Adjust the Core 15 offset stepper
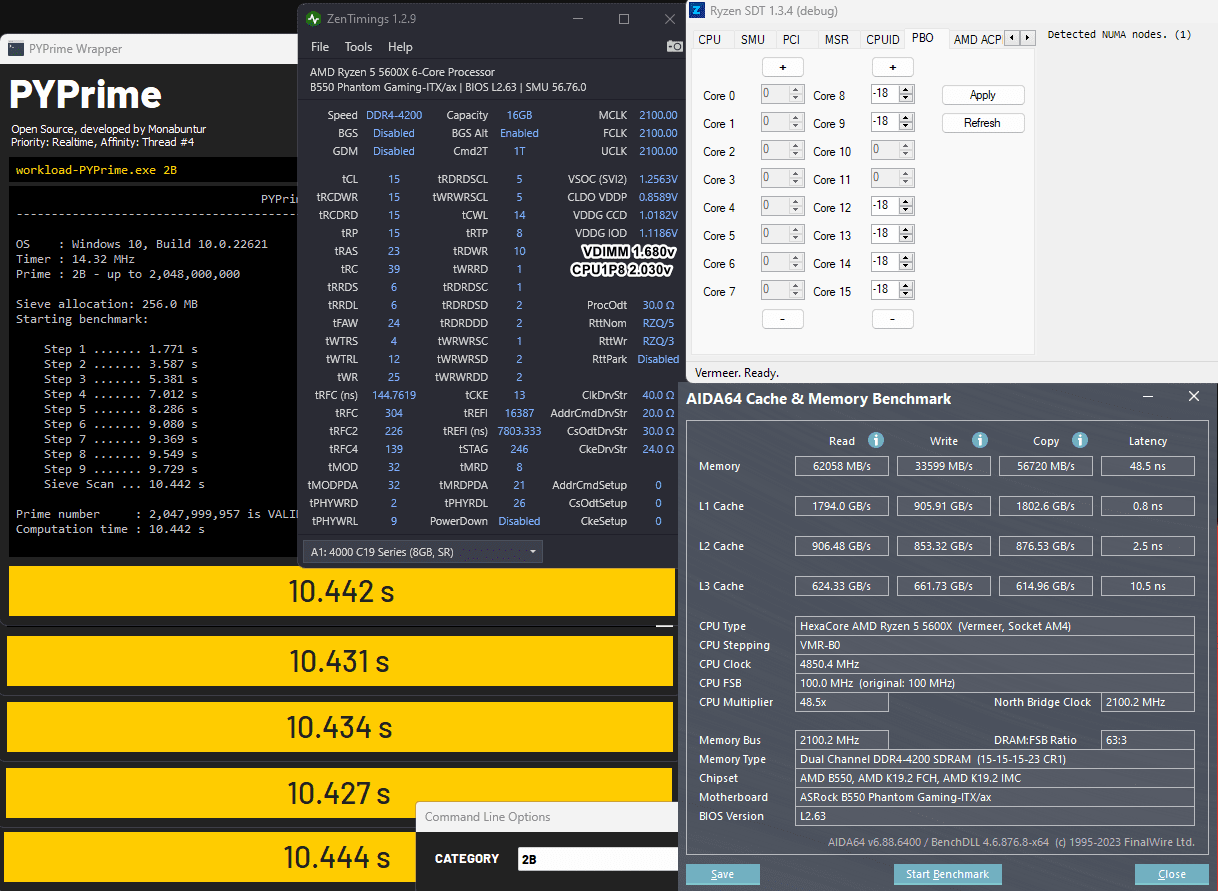This screenshot has width=1218, height=891. pos(906,290)
